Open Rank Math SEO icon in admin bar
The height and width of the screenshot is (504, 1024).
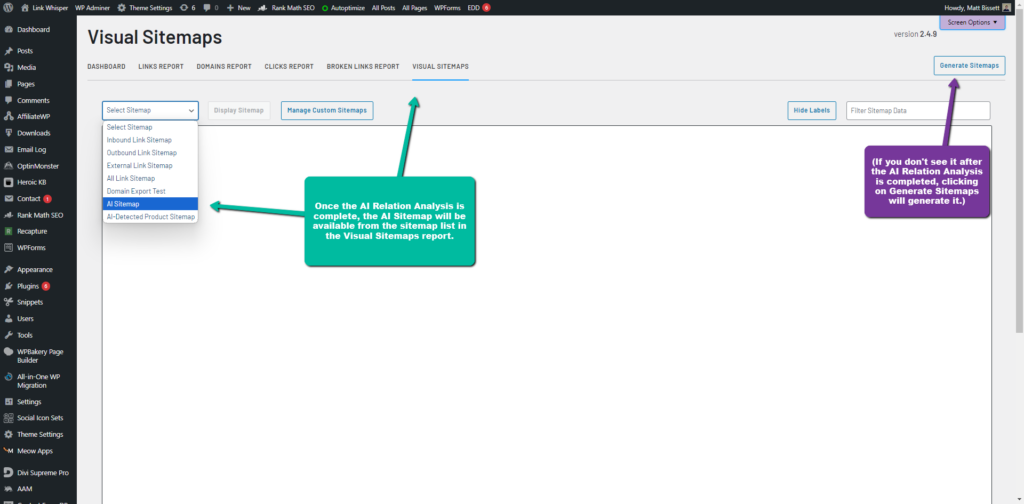tap(262, 8)
